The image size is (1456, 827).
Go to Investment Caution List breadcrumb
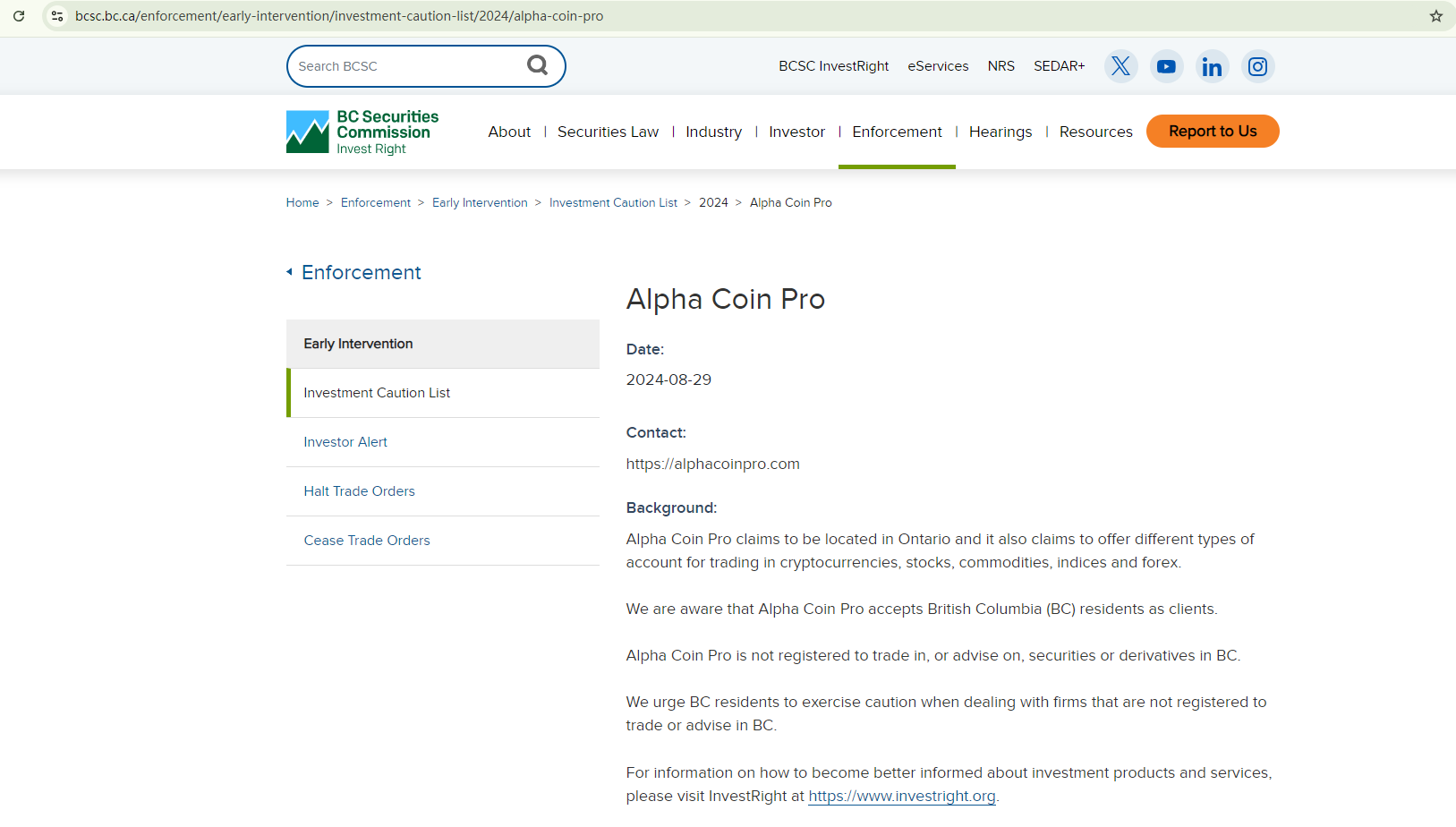click(x=613, y=203)
